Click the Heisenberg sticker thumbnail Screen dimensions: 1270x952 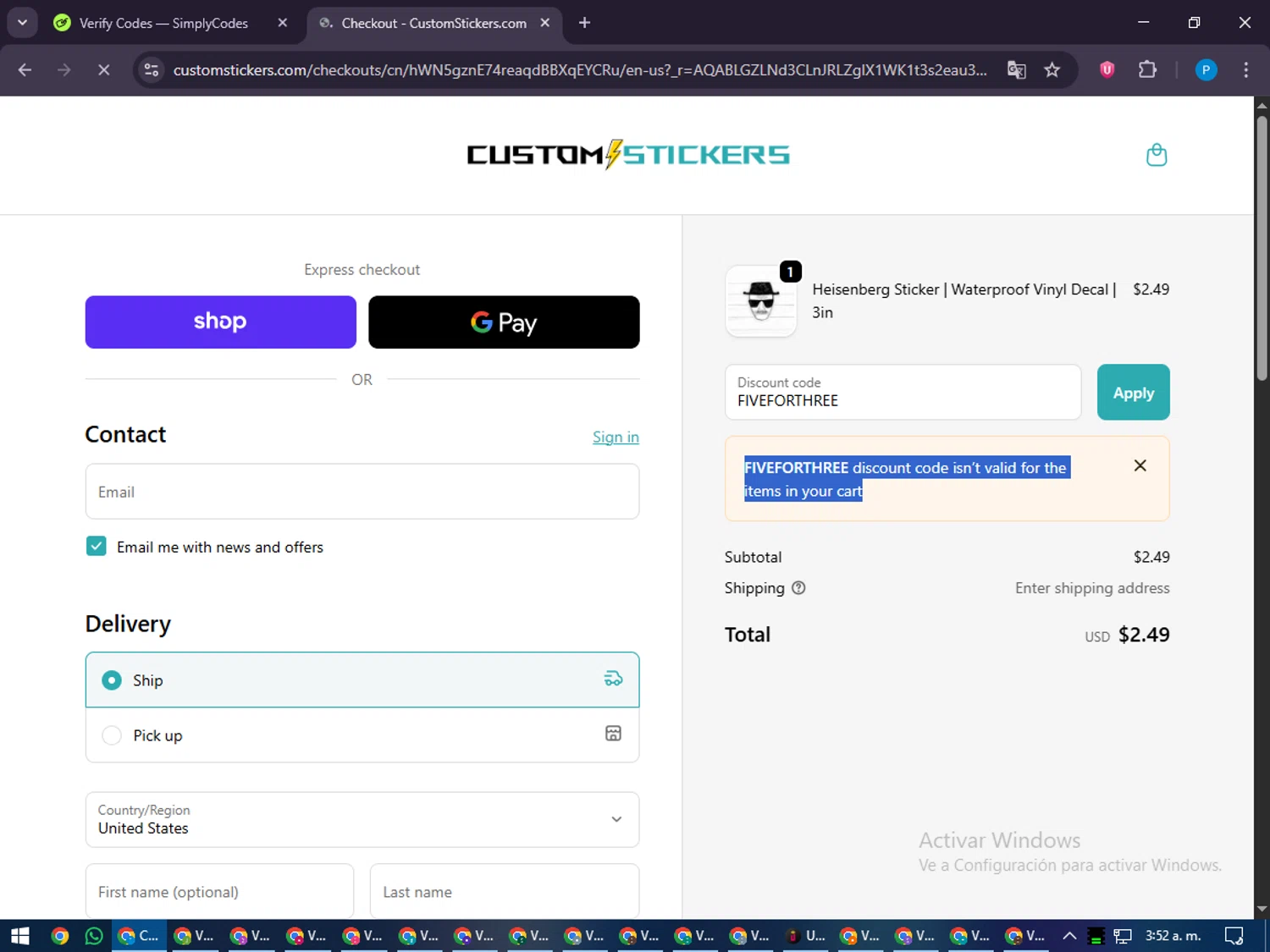point(761,301)
